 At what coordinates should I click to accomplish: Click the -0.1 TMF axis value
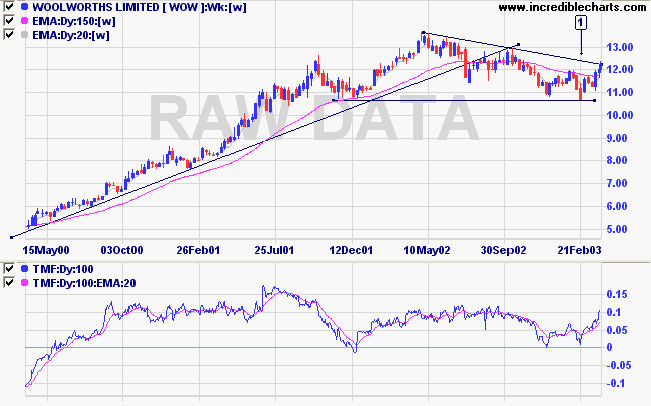pos(615,383)
